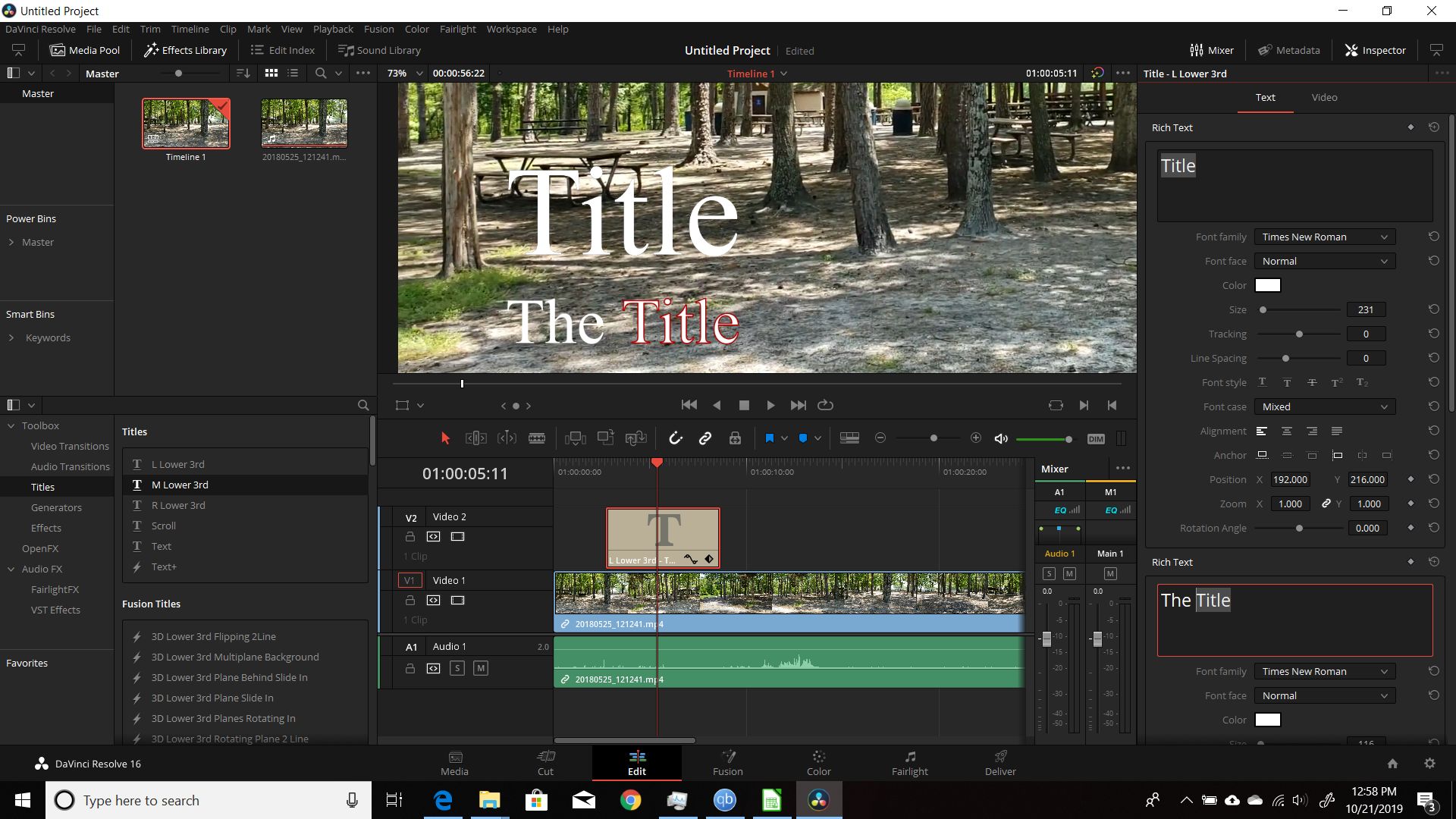This screenshot has width=1456, height=819.
Task: Select the Timeline 1 thumbnail
Action: tap(186, 123)
